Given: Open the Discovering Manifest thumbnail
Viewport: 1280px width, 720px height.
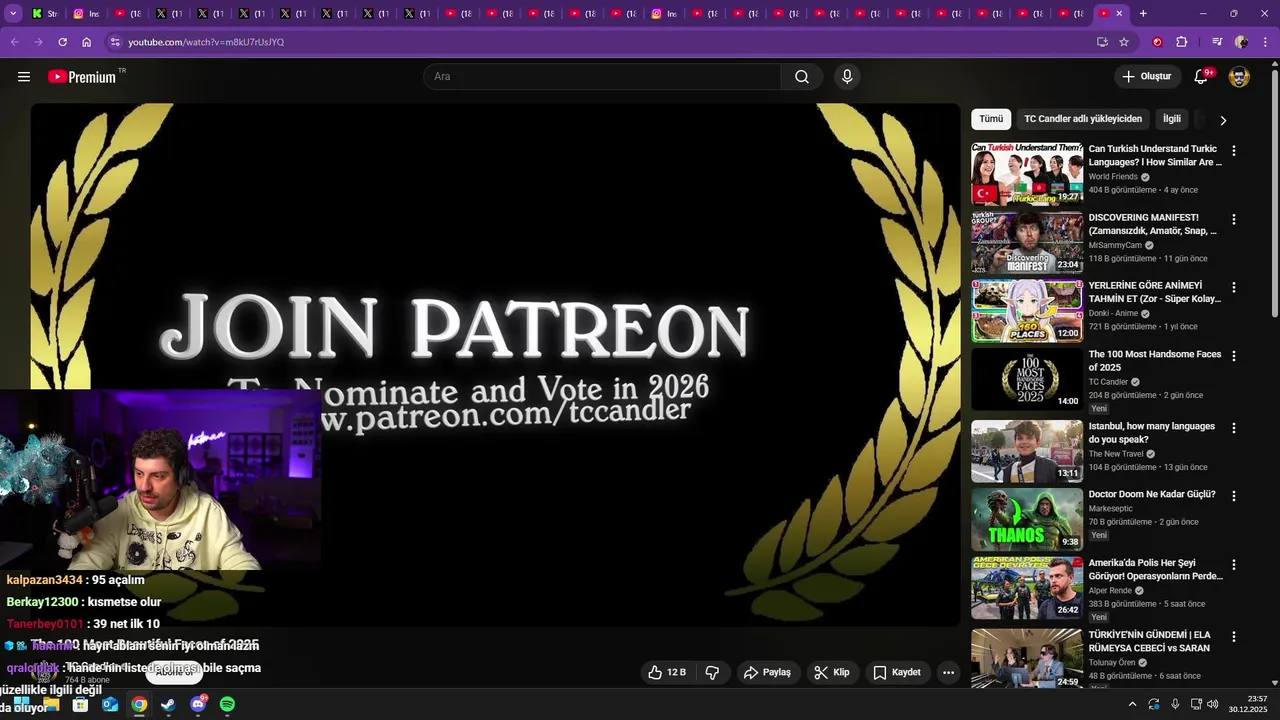Looking at the screenshot, I should coord(1027,242).
